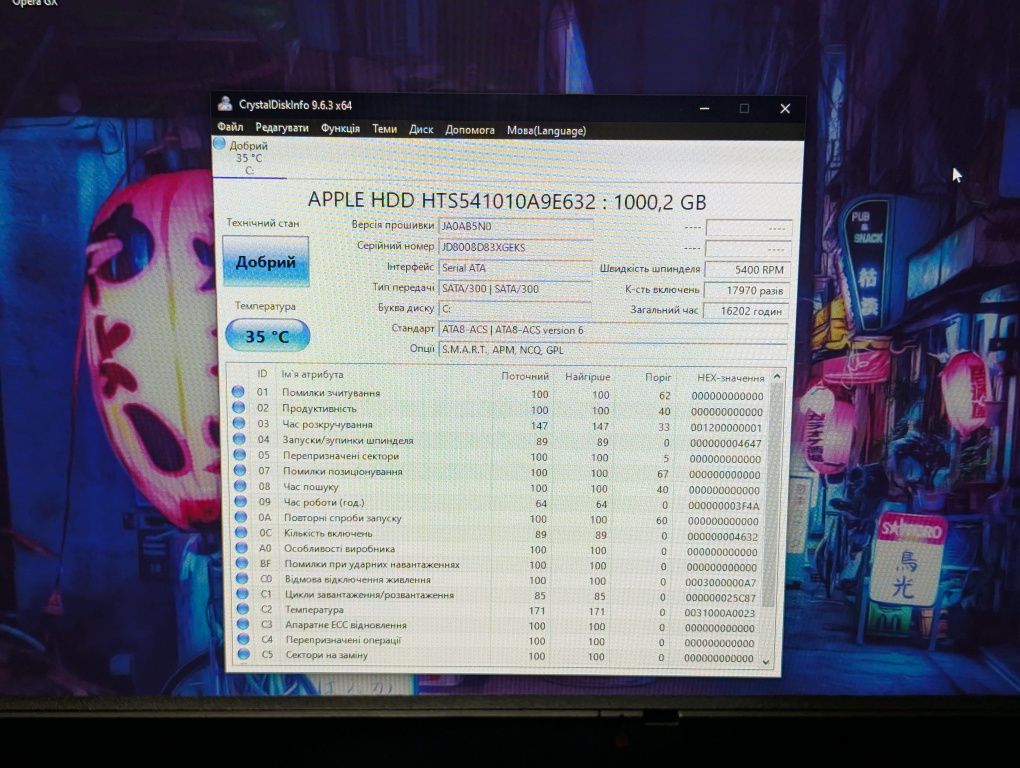The height and width of the screenshot is (768, 1020).
Task: Click the transfer mode field SATA/300
Action: pos(515,289)
